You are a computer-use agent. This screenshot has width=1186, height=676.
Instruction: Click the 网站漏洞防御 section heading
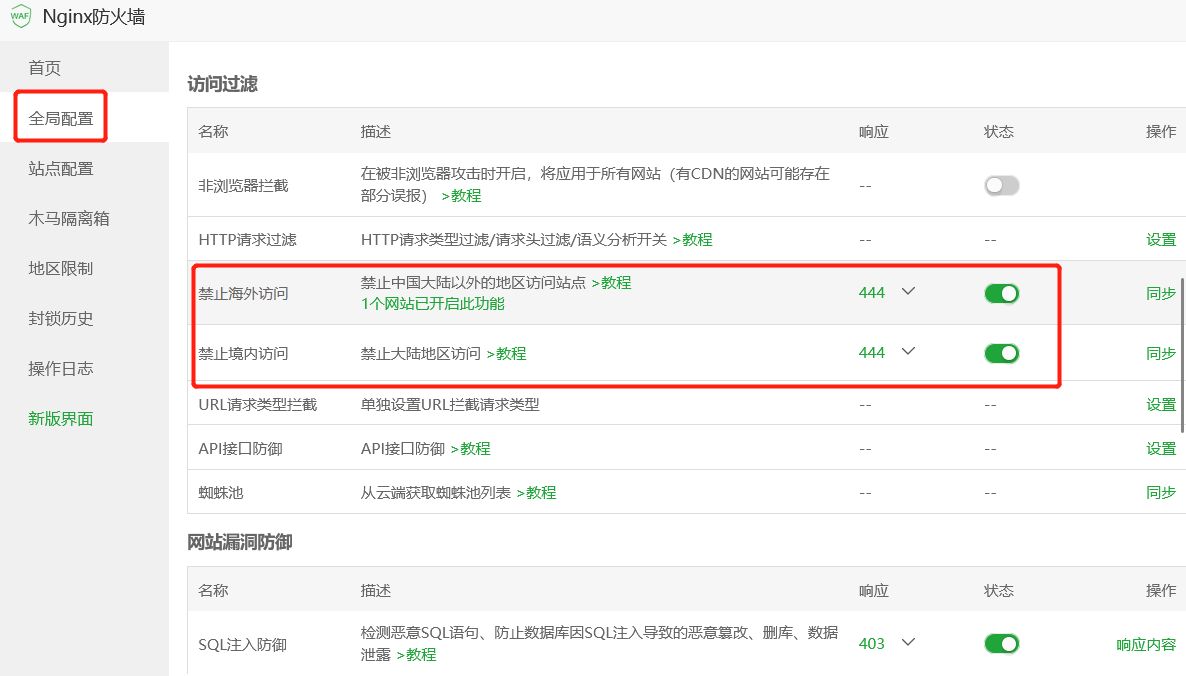point(240,542)
